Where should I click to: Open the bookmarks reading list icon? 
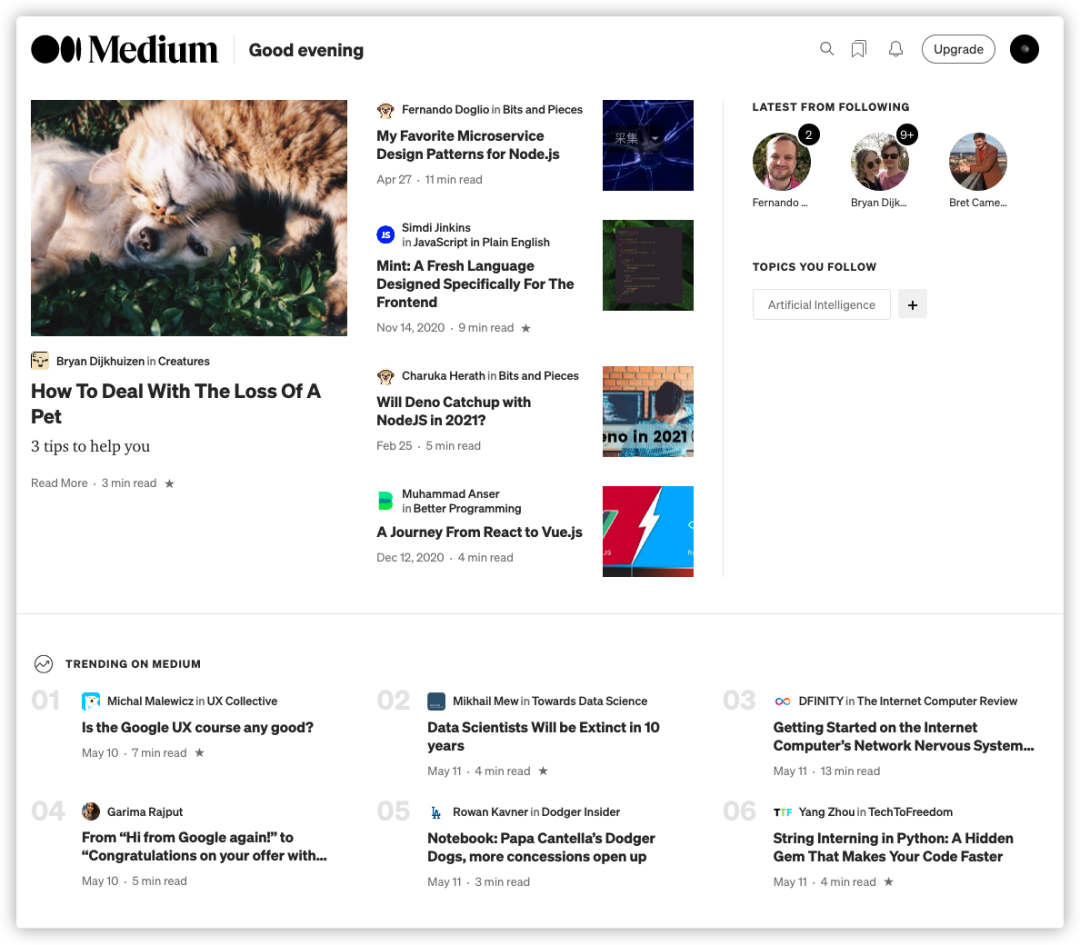pos(859,49)
